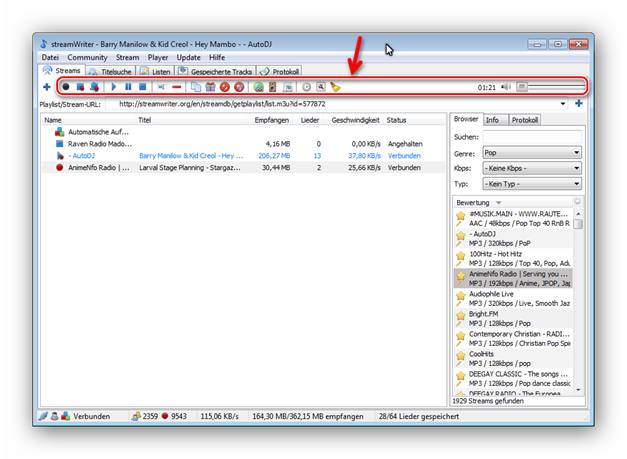Open the Stream menu
Viewport: 627px width, 459px height.
[x=128, y=58]
